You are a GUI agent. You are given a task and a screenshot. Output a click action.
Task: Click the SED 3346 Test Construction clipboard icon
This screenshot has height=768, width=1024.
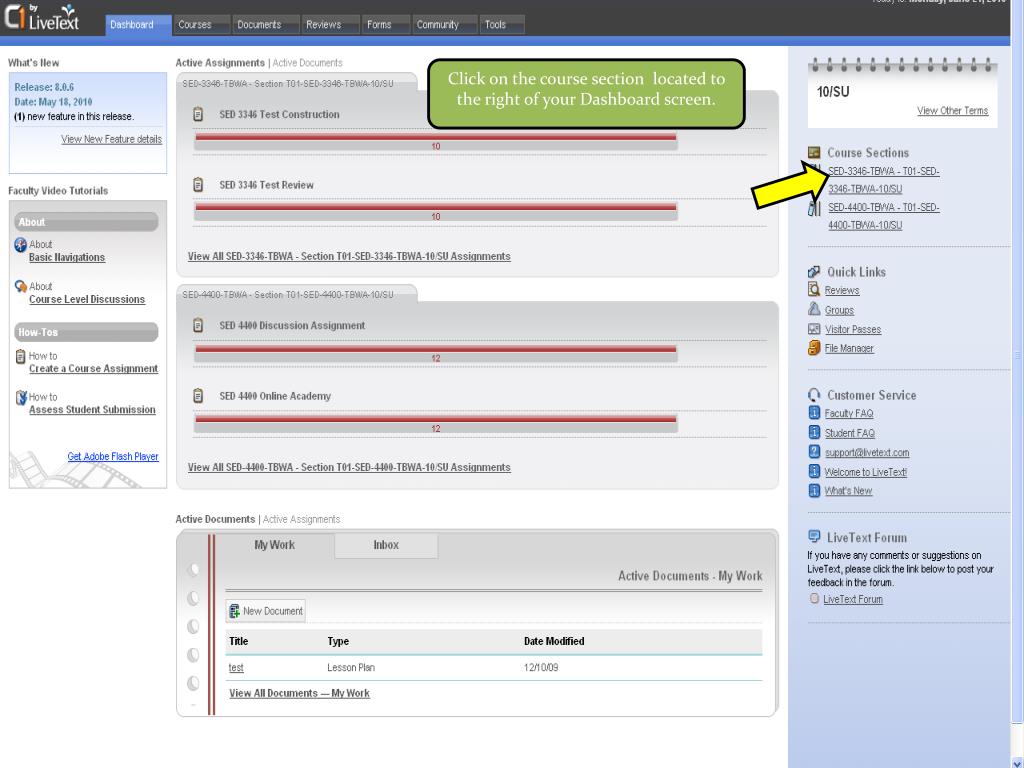tap(198, 114)
